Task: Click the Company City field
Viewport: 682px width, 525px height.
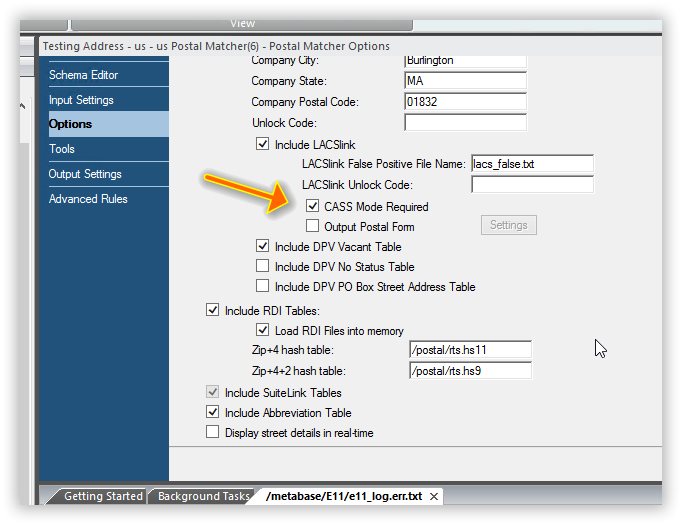Action: (465, 61)
